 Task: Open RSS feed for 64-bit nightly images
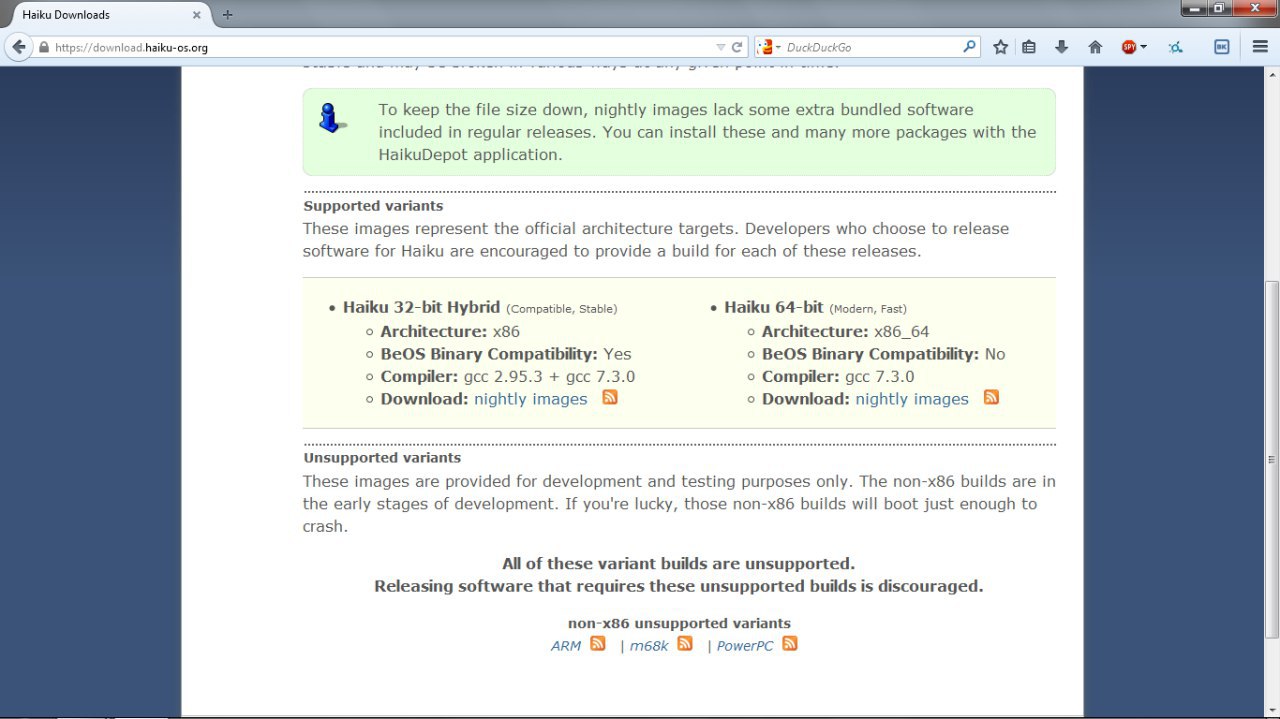[991, 398]
